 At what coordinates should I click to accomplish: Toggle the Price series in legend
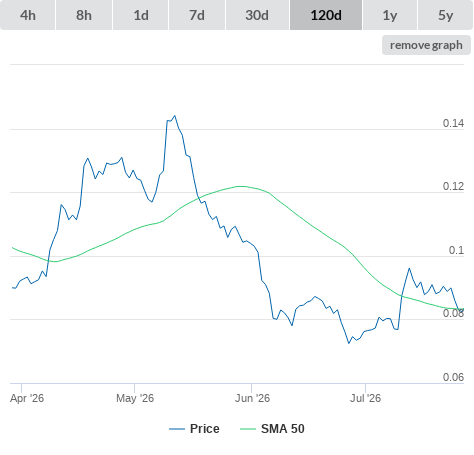[204, 429]
